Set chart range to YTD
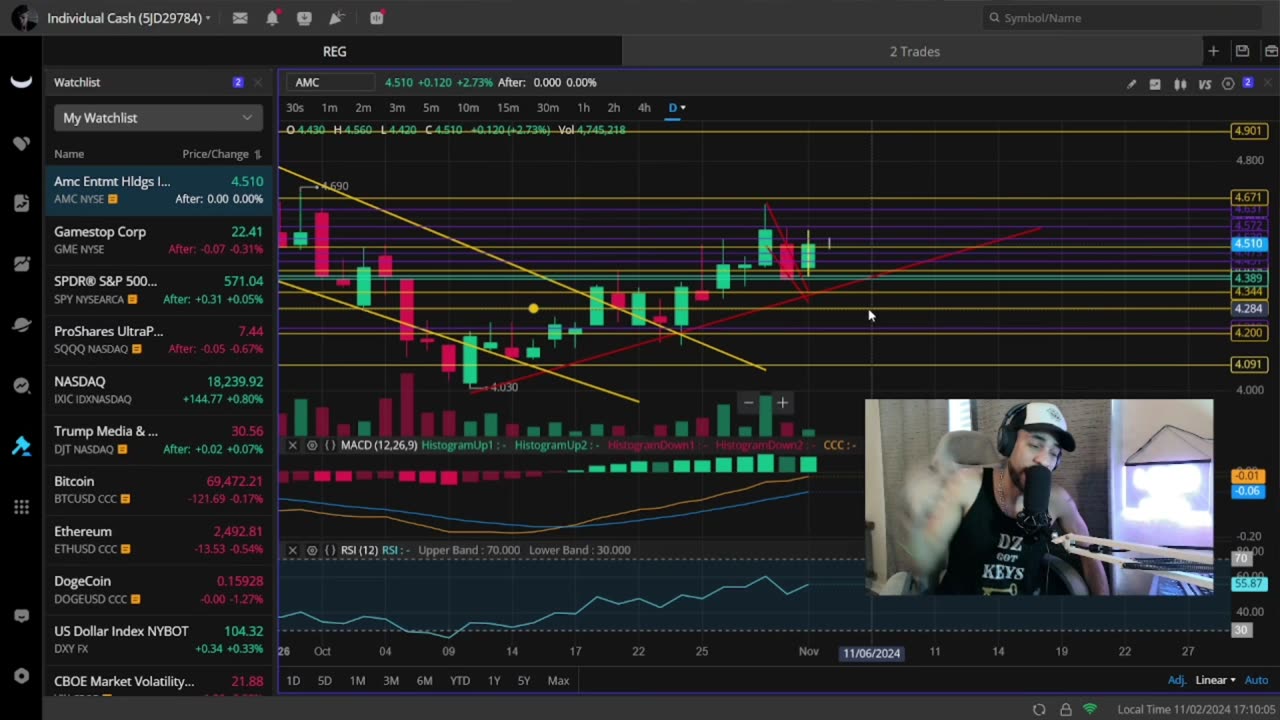 460,680
